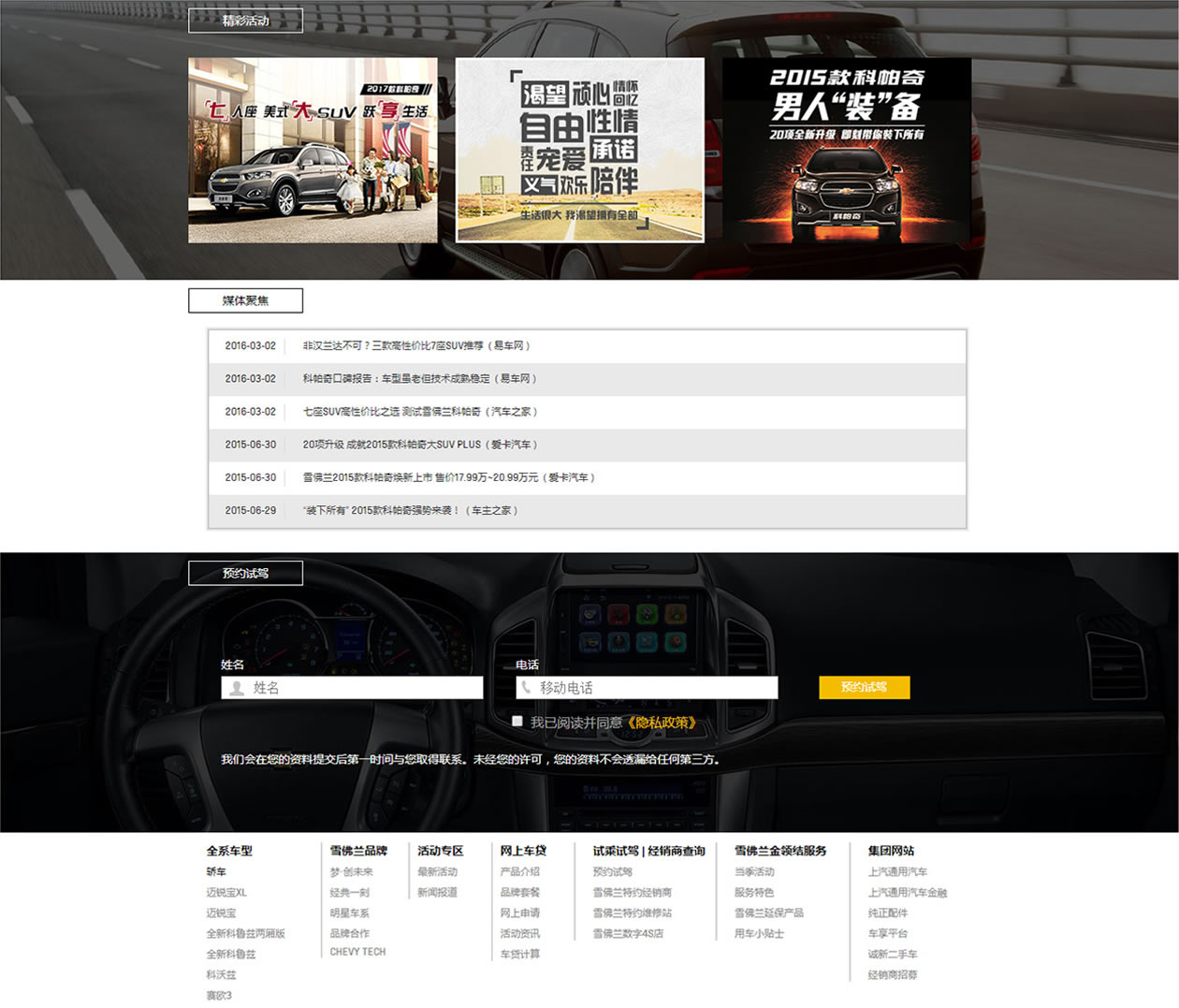The height and width of the screenshot is (1008, 1179).
Task: Open article 科帕奇口碑报告 from 易车网
Action: click(420, 378)
